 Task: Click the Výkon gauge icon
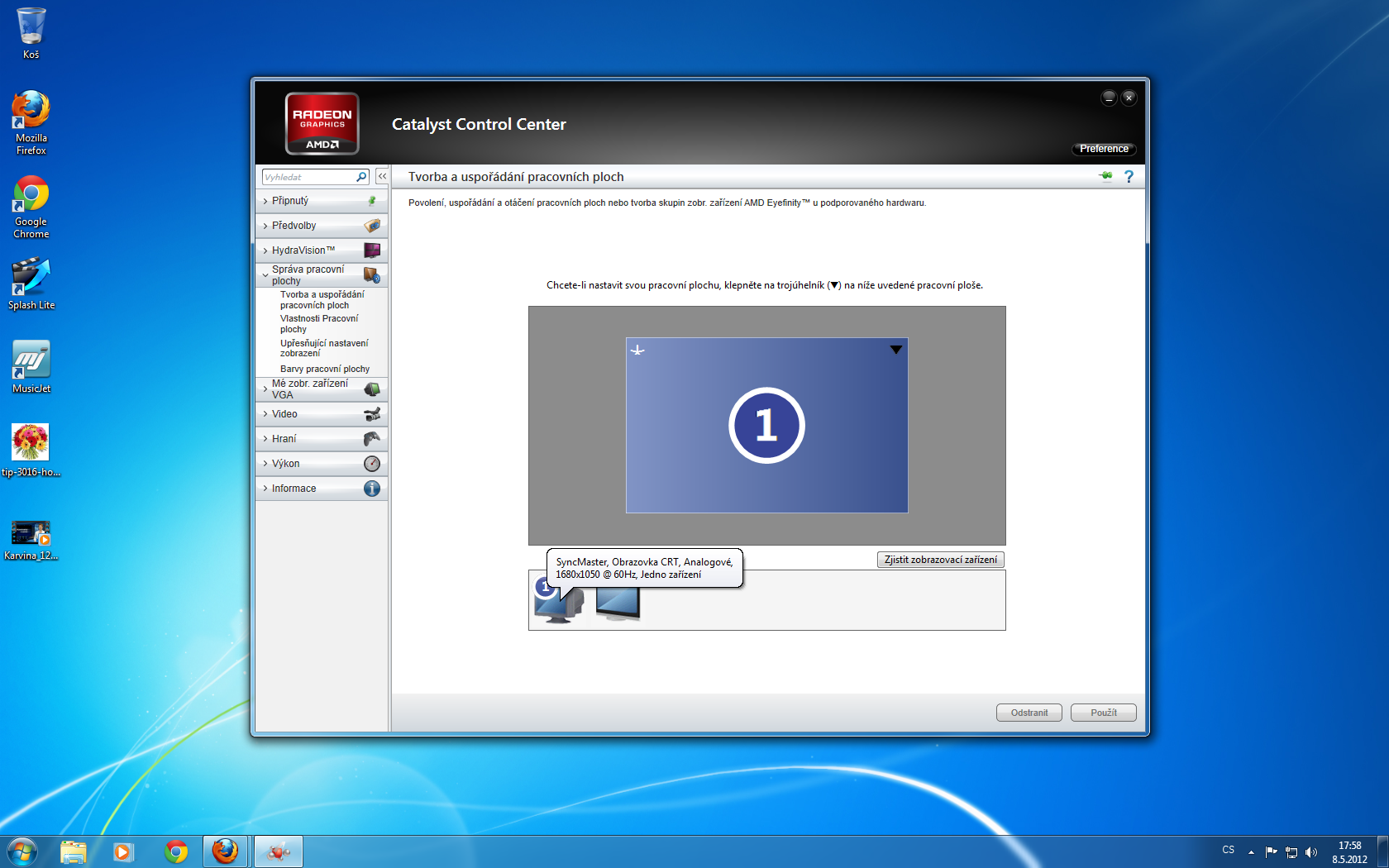(x=372, y=464)
